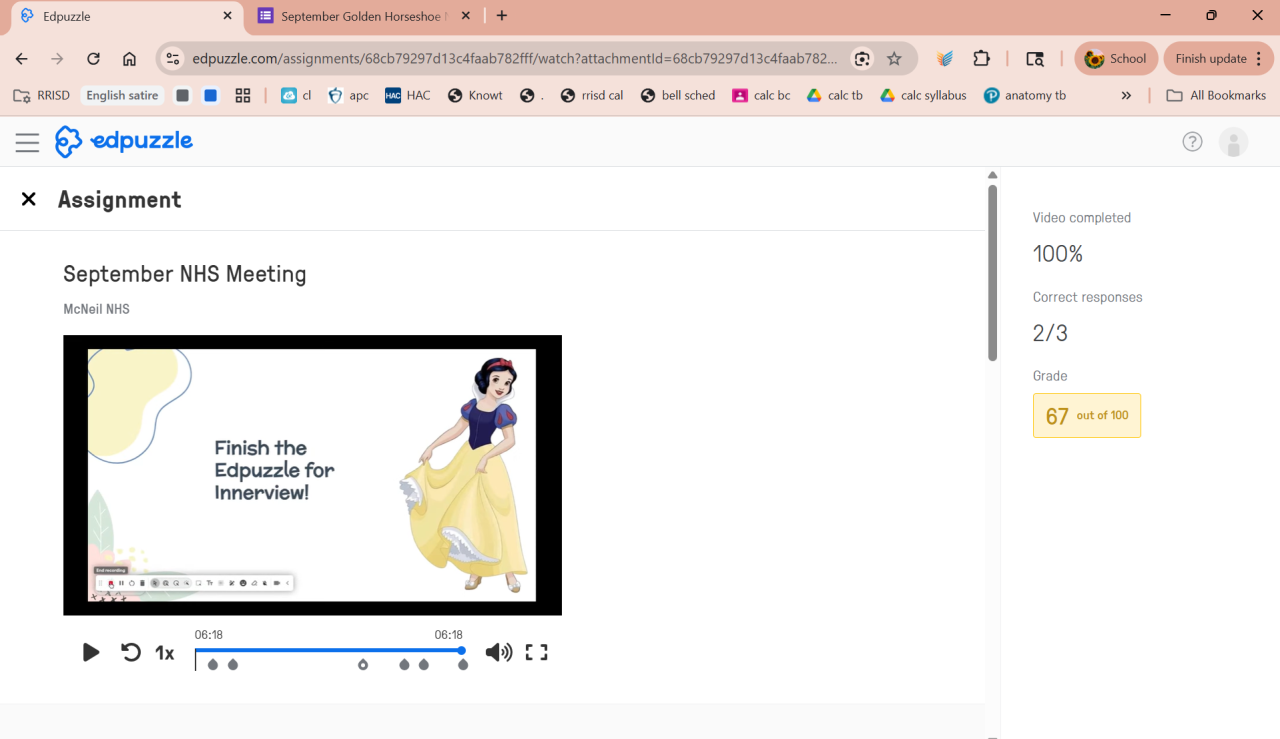This screenshot has height=739, width=1280.
Task: Click the 100% video completed value
Action: (x=1058, y=254)
